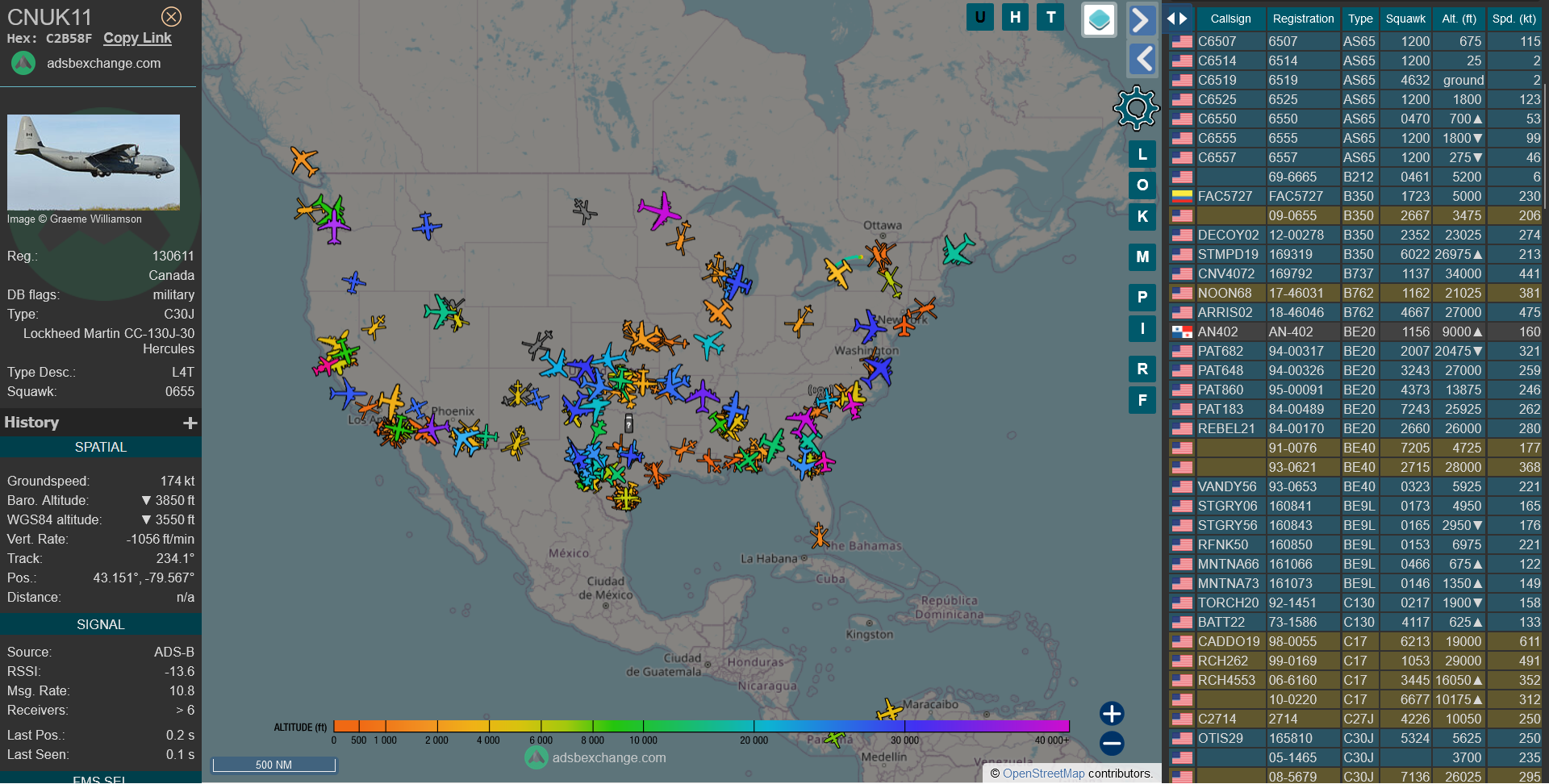This screenshot has height=784, width=1549.
Task: Select the teal aircraft icon over Maine
Action: point(958,250)
